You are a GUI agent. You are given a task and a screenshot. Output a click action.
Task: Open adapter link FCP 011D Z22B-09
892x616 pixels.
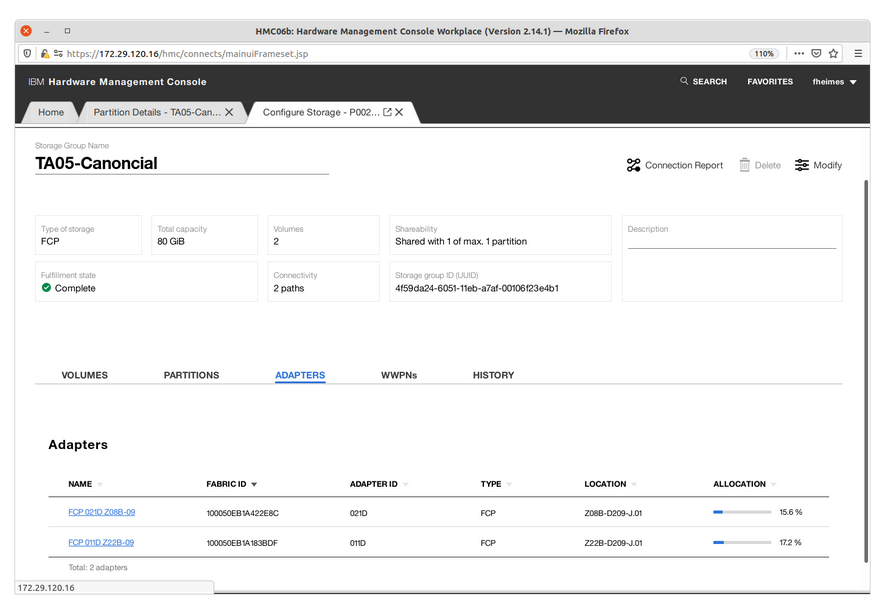coord(101,542)
